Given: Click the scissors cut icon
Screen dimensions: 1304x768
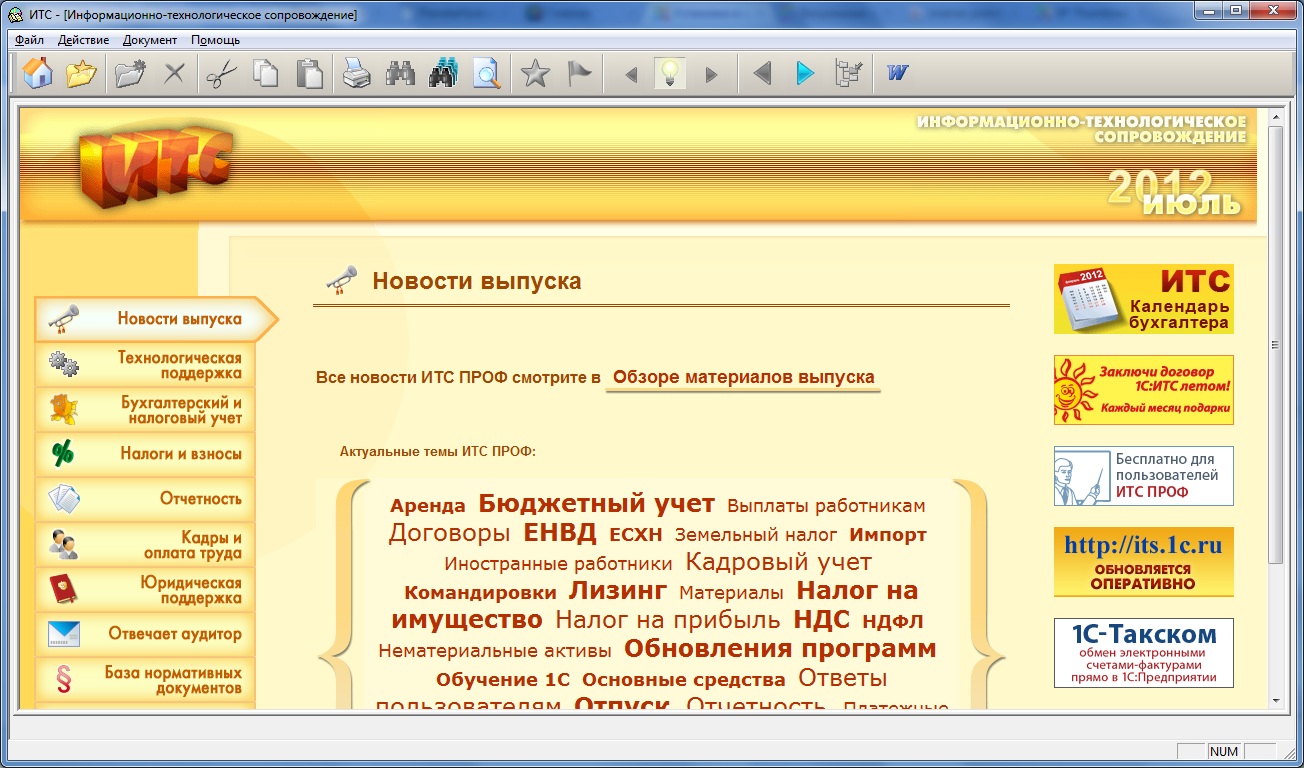Looking at the screenshot, I should coord(221,74).
